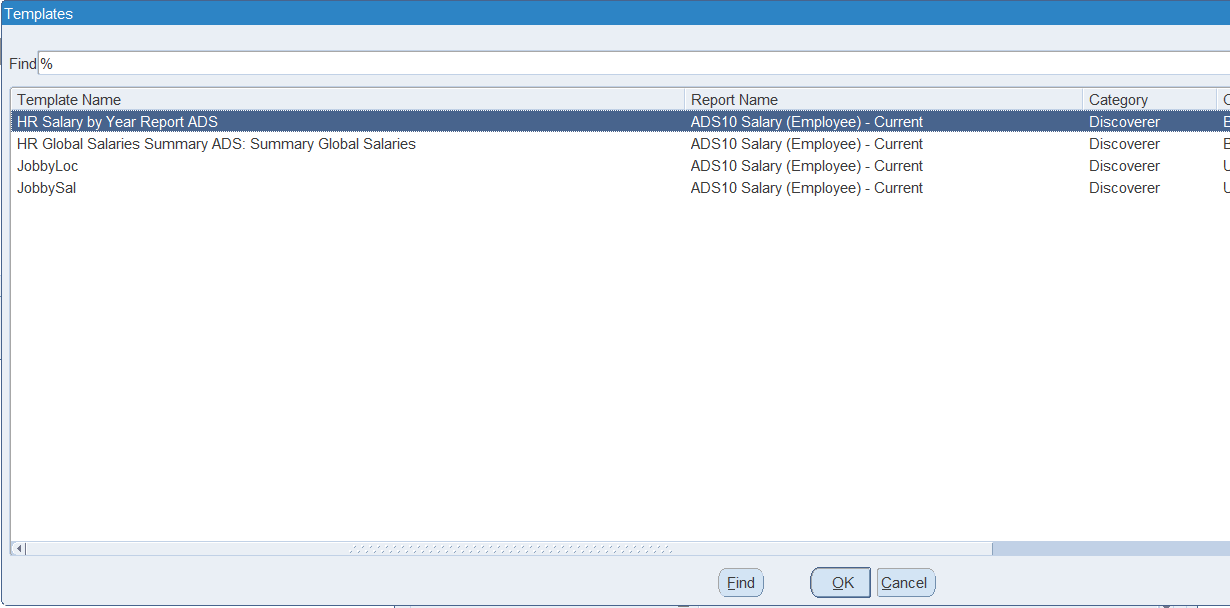Click Report Name in HR Salary by Year row
The image size is (1230, 608).
[807, 122]
